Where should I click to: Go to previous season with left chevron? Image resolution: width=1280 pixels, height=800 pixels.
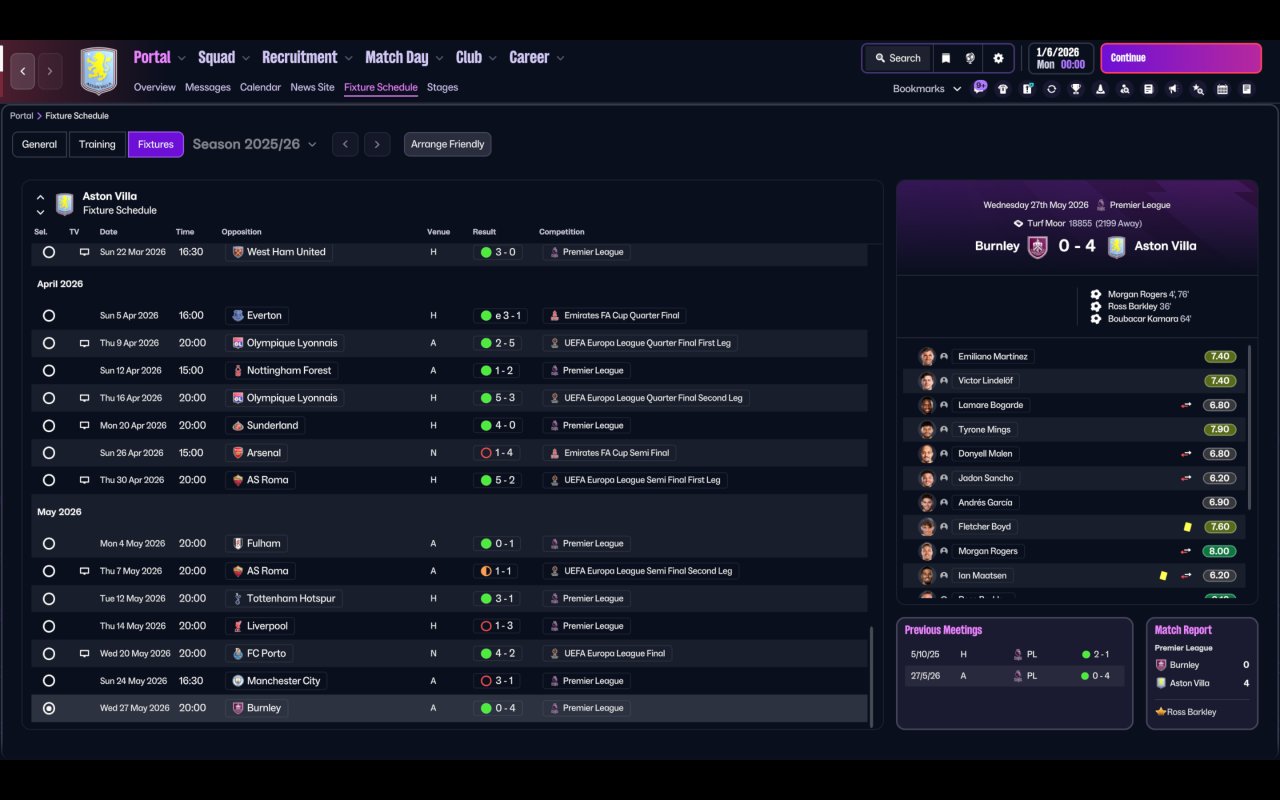click(x=345, y=144)
